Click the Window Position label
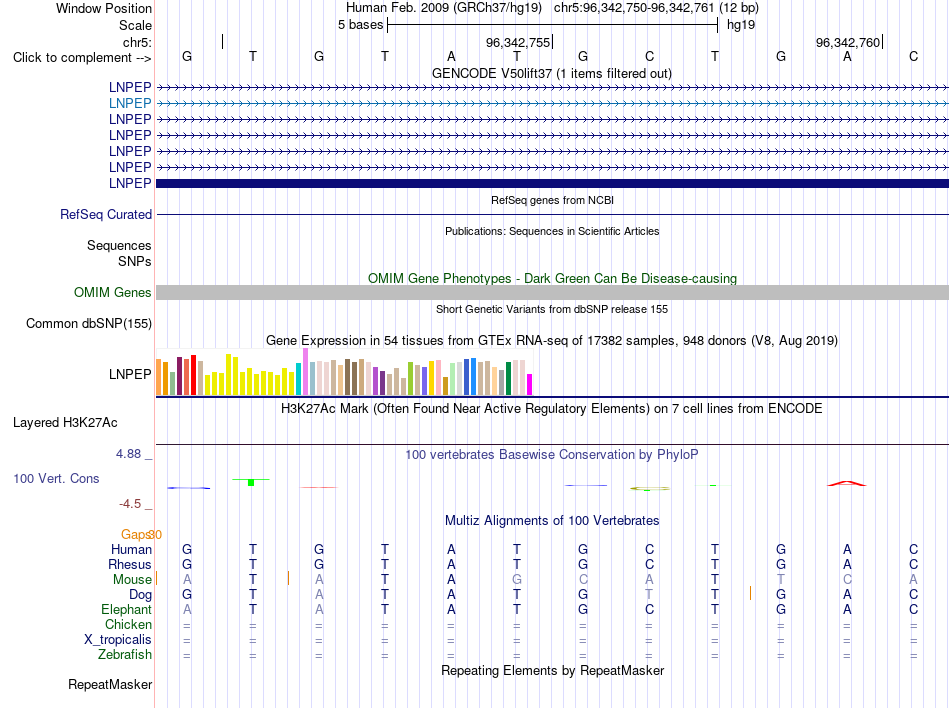This screenshot has height=708, width=950. 104,8
